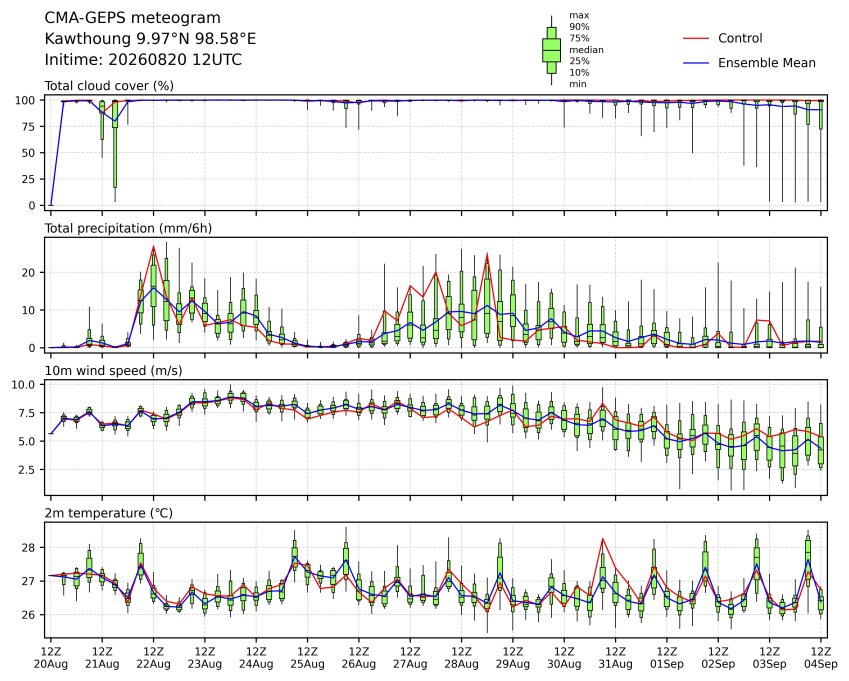849x681 pixels.
Task: Click the "12Z 31Aug" time axis label
Action: click(x=616, y=658)
